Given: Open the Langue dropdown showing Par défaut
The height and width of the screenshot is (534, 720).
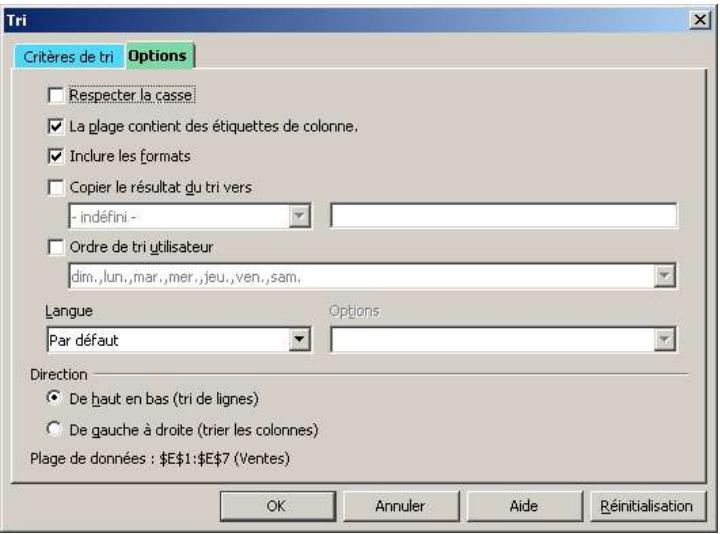Looking at the screenshot, I should tap(299, 340).
